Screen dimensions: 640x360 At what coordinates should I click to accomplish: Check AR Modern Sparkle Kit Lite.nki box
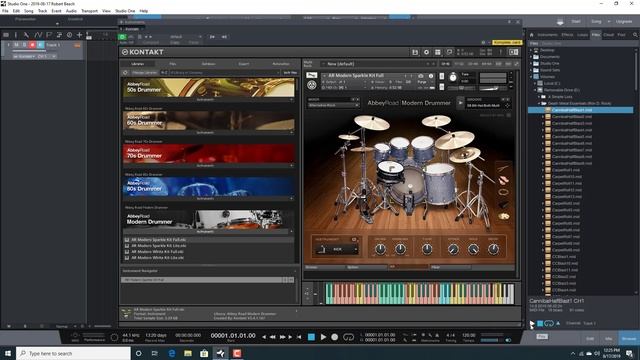[127, 246]
